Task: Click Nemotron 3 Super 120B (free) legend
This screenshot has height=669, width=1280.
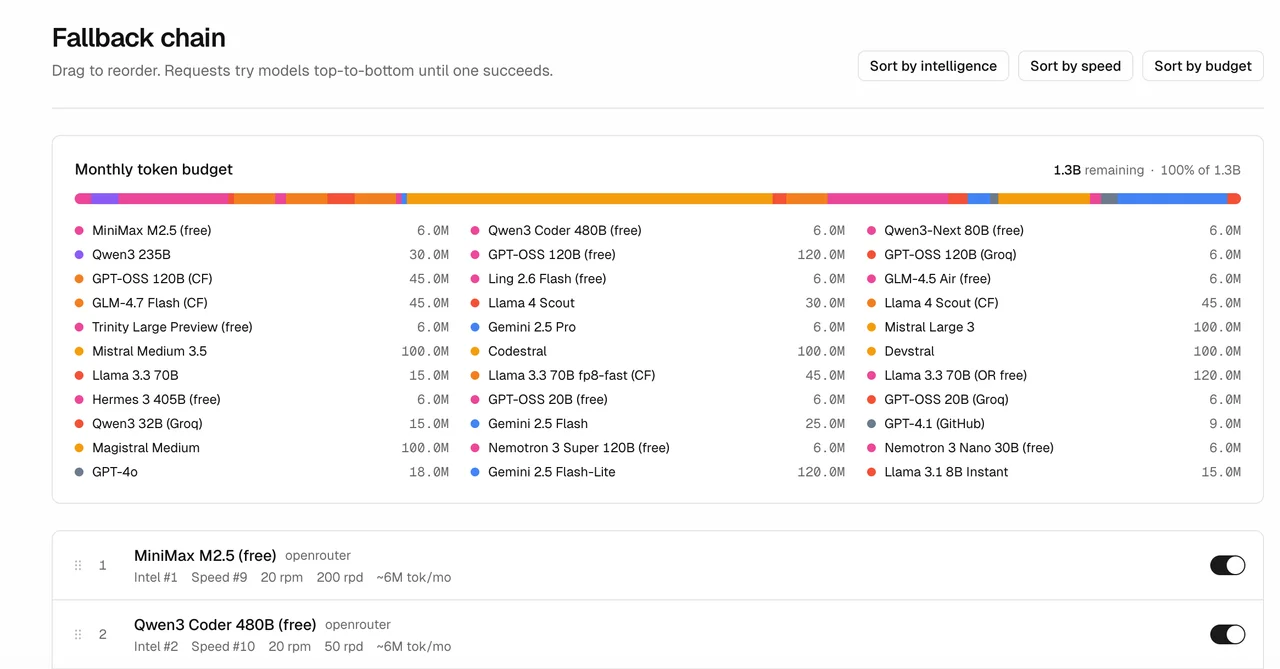Action: [x=579, y=448]
